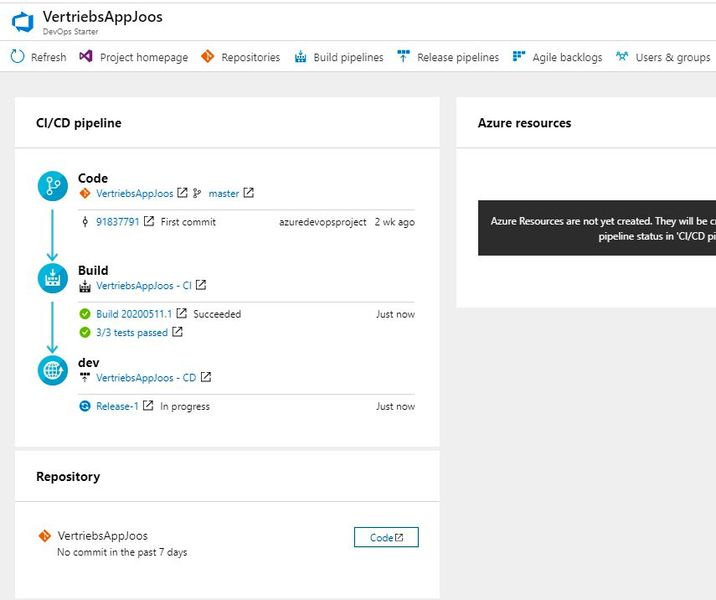Viewport: 716px width, 600px height.
Task: Open Build 20200511.1 link
Action: click(x=134, y=314)
